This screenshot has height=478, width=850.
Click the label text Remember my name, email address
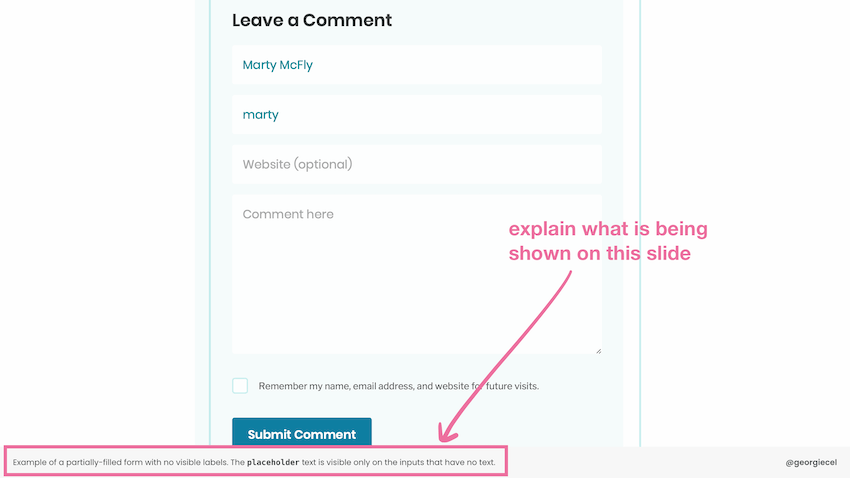tap(336, 386)
